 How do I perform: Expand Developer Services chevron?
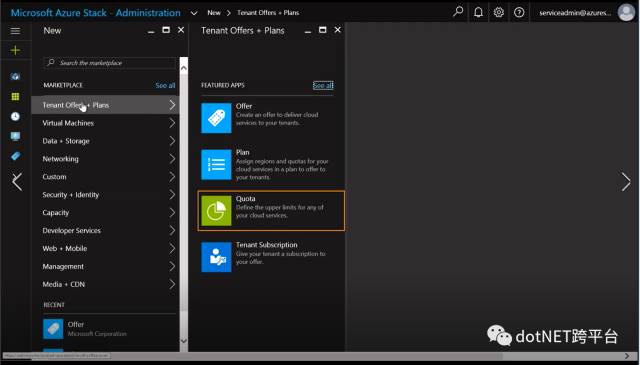[172, 231]
